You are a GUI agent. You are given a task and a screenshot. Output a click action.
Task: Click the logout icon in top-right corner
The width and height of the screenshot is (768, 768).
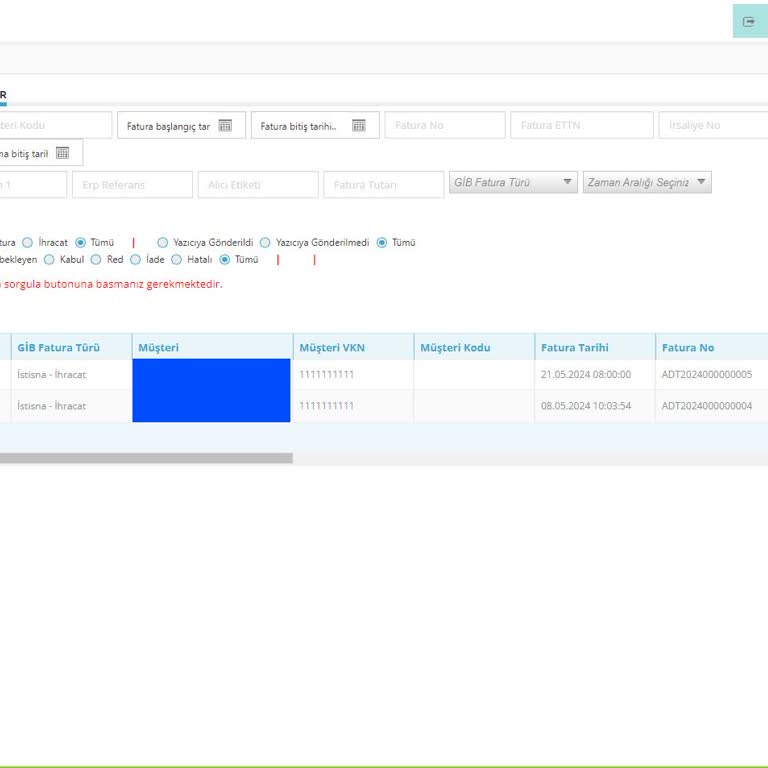tap(749, 21)
